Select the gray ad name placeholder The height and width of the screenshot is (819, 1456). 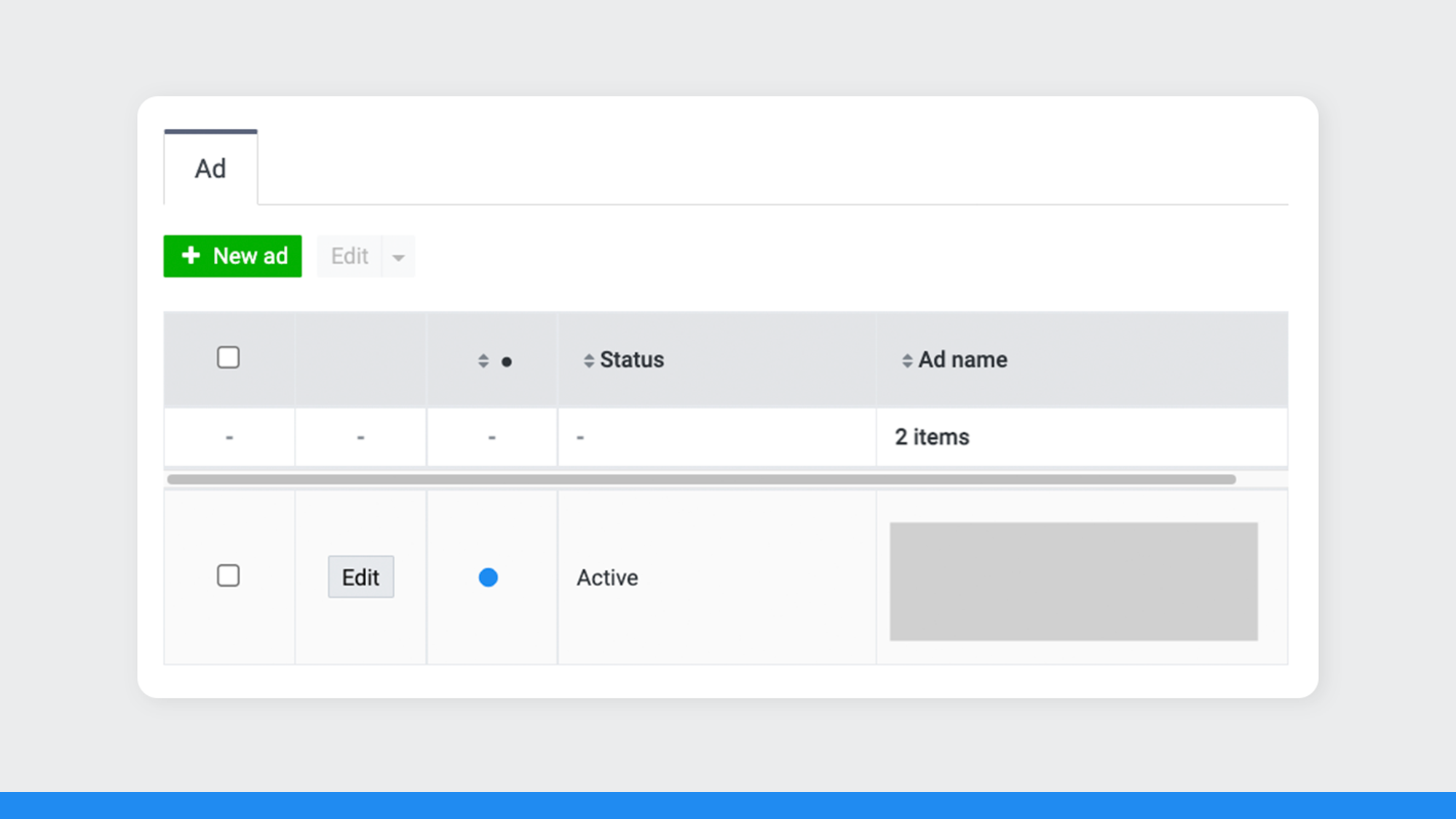point(1073,581)
